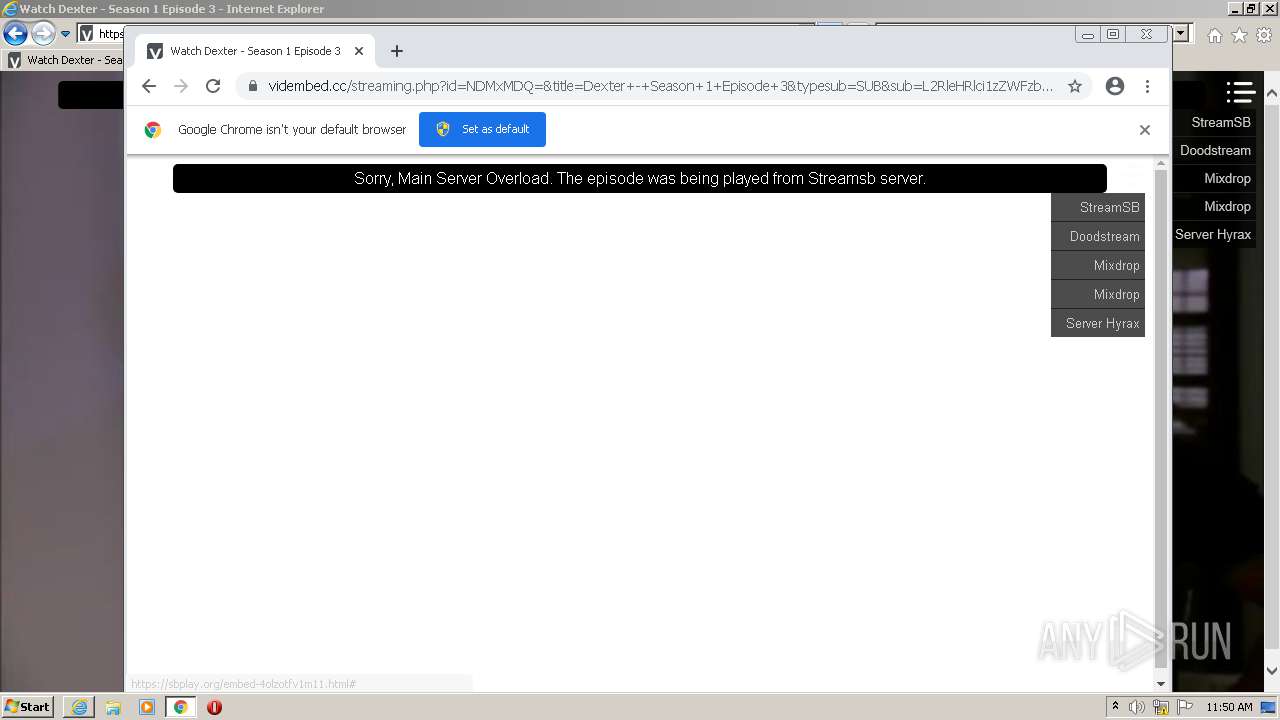Open the Windows Start menu

[x=28, y=706]
